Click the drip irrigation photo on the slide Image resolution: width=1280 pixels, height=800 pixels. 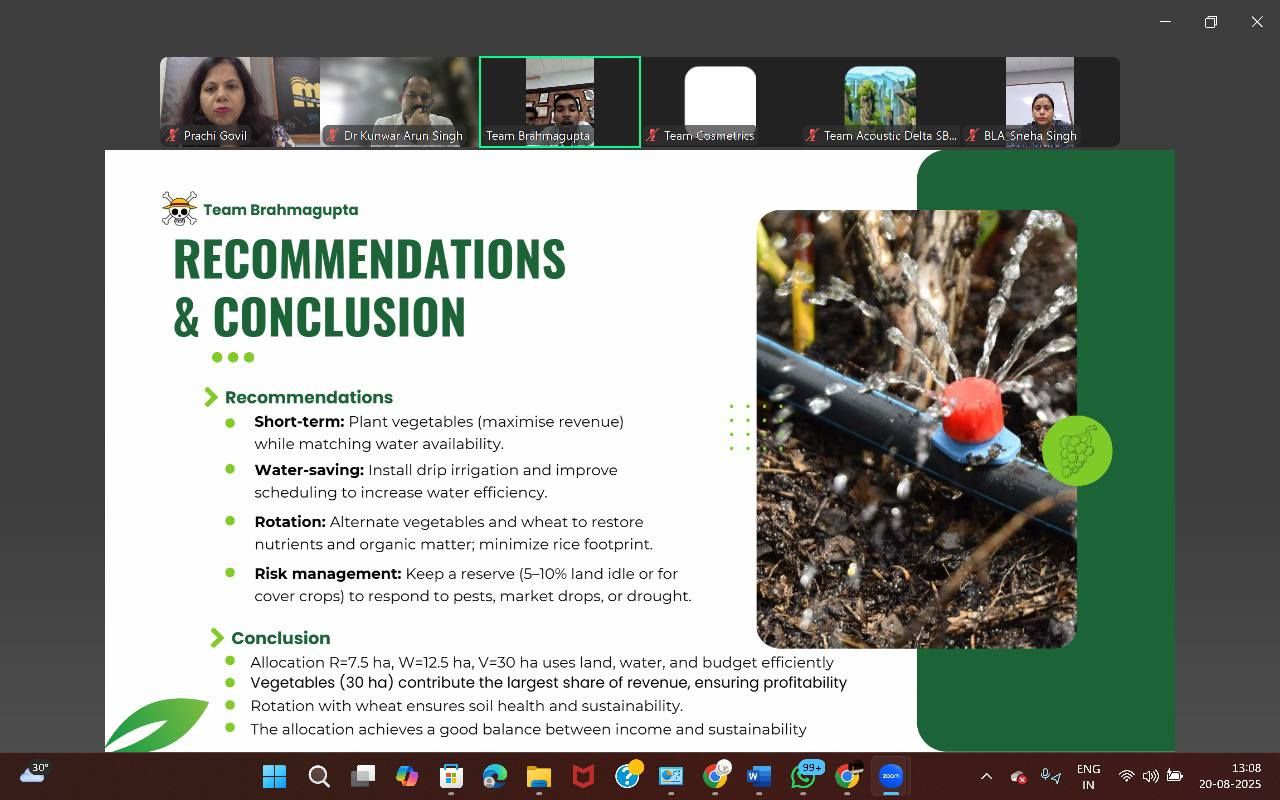[x=916, y=429]
